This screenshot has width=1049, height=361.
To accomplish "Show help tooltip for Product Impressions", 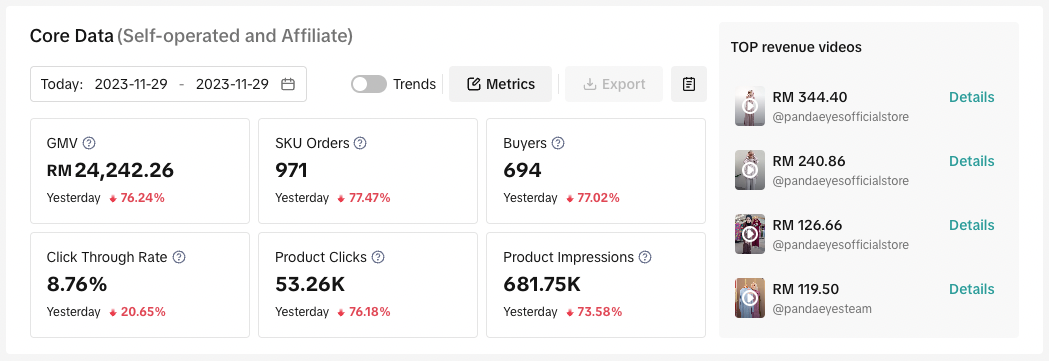I will (645, 257).
